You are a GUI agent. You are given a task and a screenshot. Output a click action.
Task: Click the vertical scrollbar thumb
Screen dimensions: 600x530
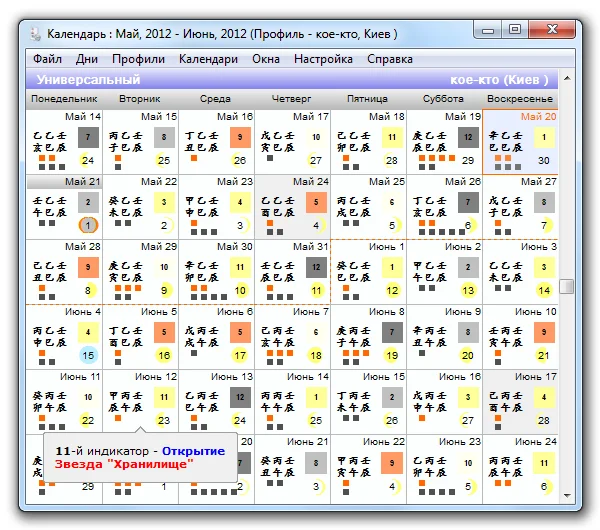click(x=567, y=286)
